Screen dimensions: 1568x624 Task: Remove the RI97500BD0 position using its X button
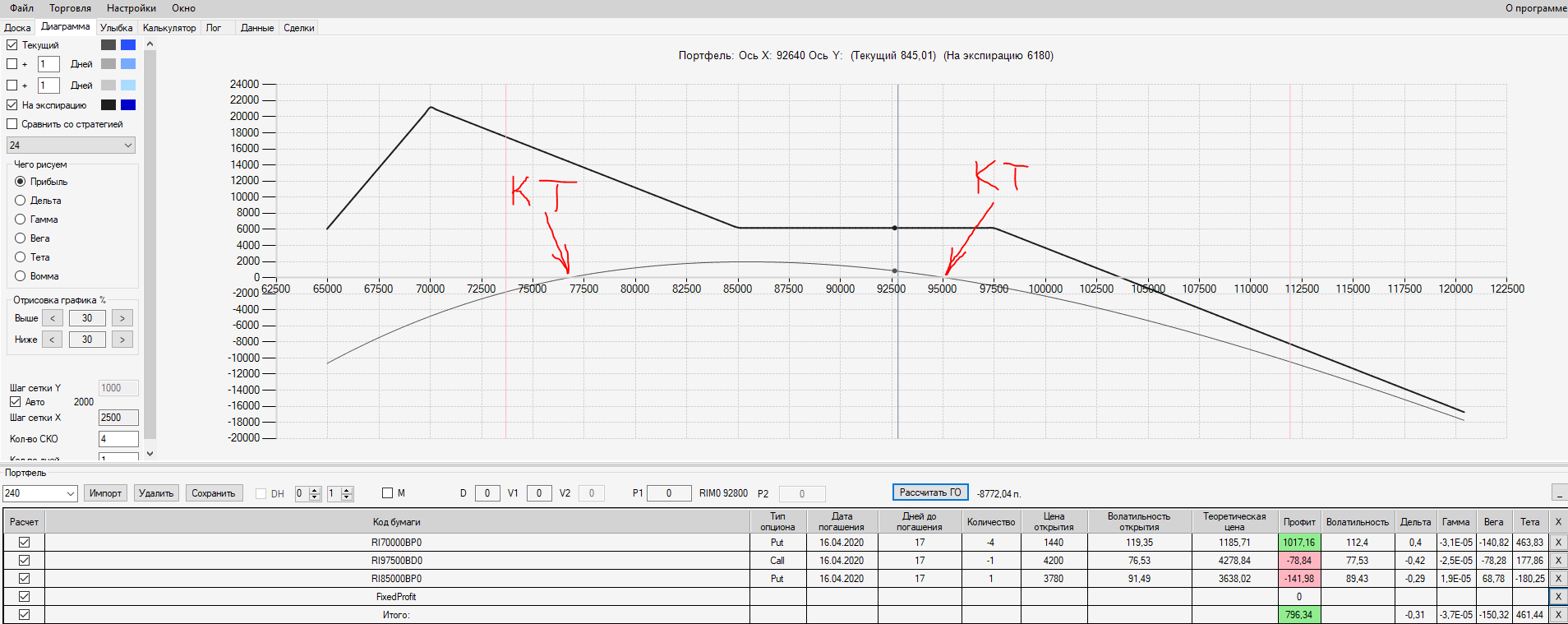click(1557, 561)
